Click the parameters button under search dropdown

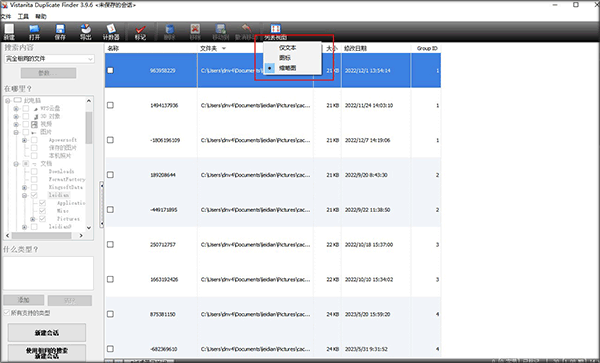click(48, 73)
